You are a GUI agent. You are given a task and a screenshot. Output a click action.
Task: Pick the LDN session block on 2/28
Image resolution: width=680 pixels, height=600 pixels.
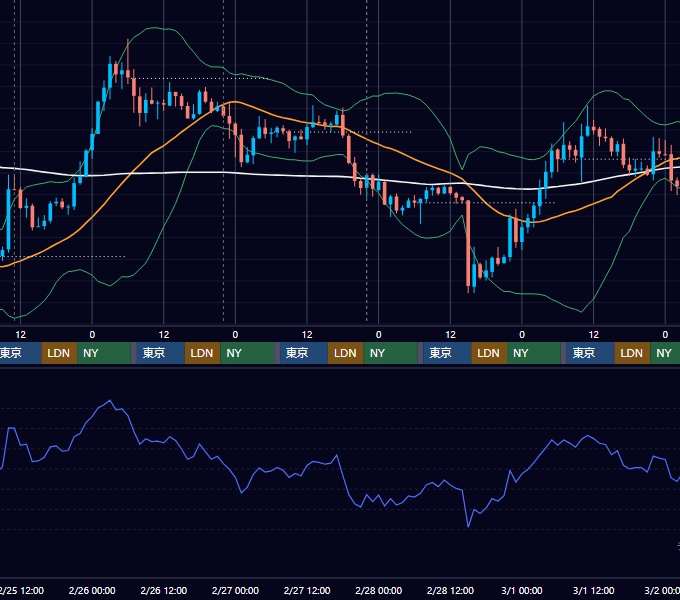(x=489, y=353)
